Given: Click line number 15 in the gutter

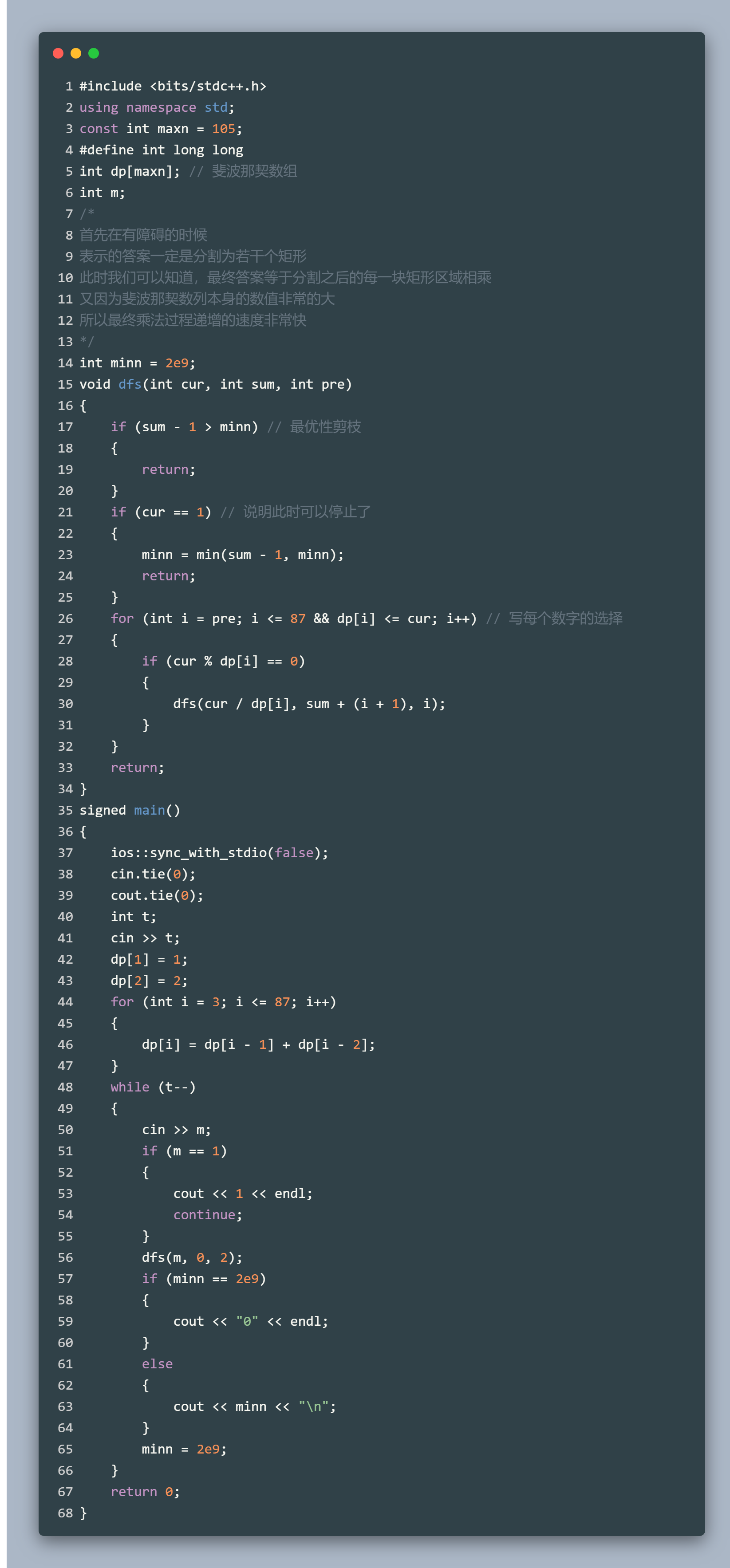Looking at the screenshot, I should pyautogui.click(x=65, y=385).
